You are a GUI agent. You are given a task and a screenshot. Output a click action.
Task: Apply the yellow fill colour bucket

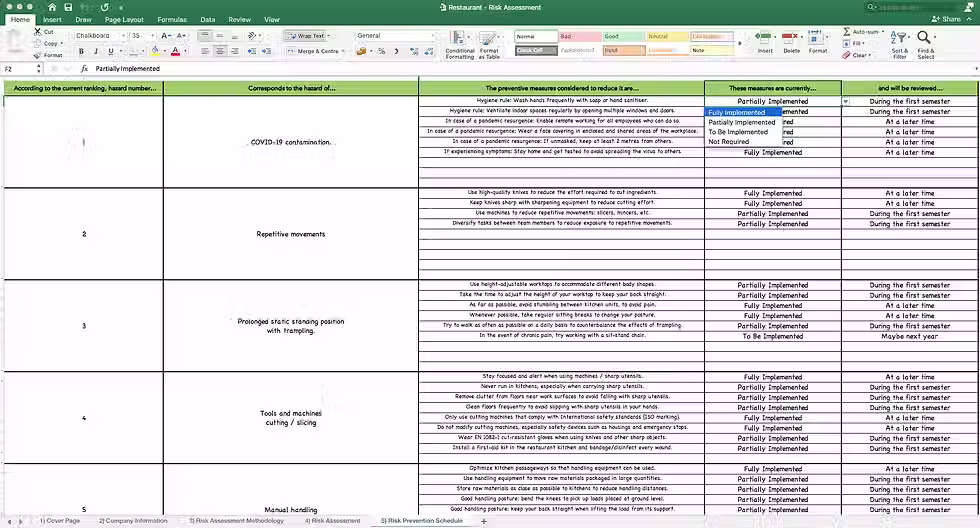pyautogui.click(x=155, y=51)
